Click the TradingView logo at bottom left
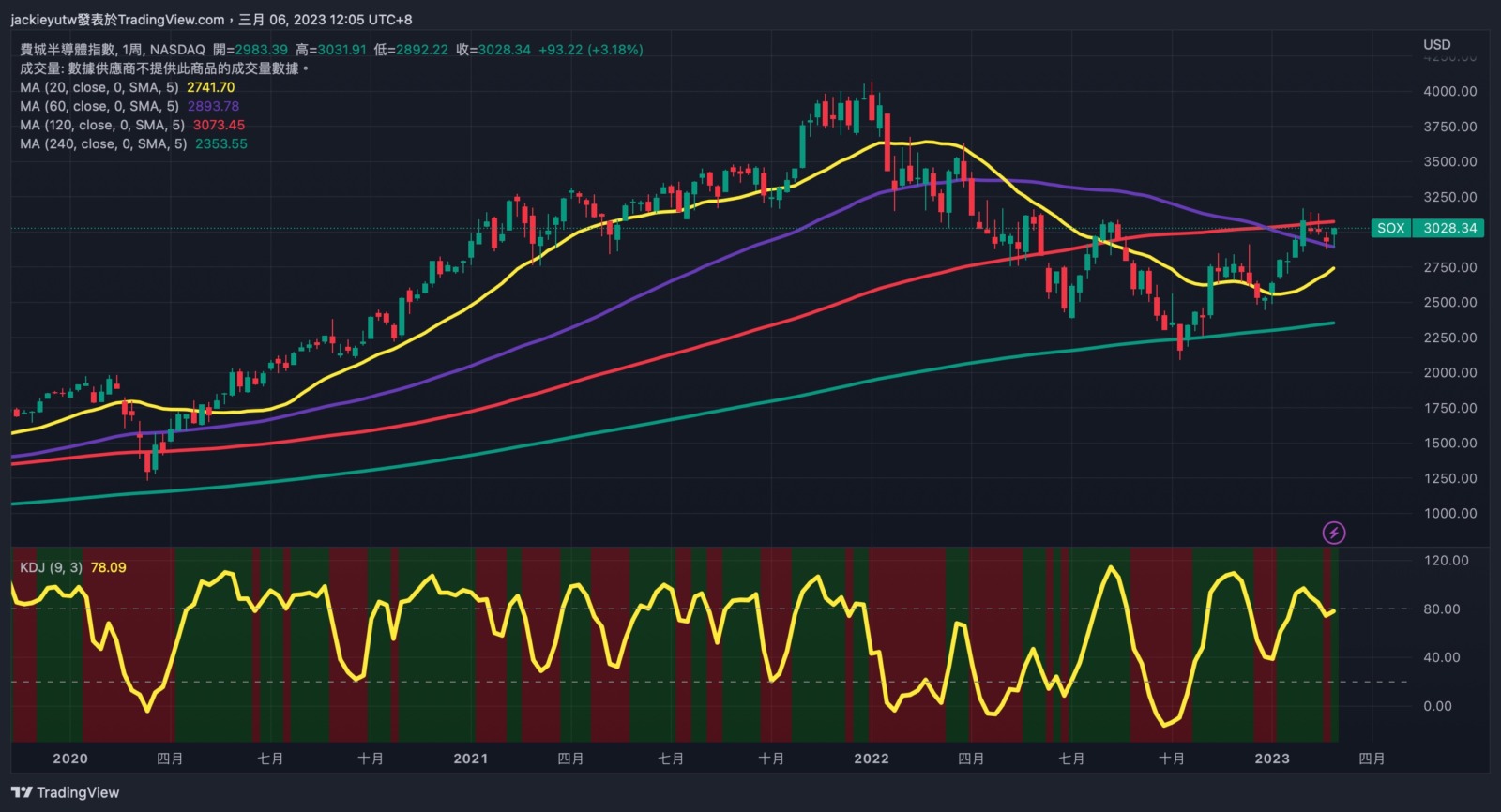The width and height of the screenshot is (1501, 812). (66, 792)
